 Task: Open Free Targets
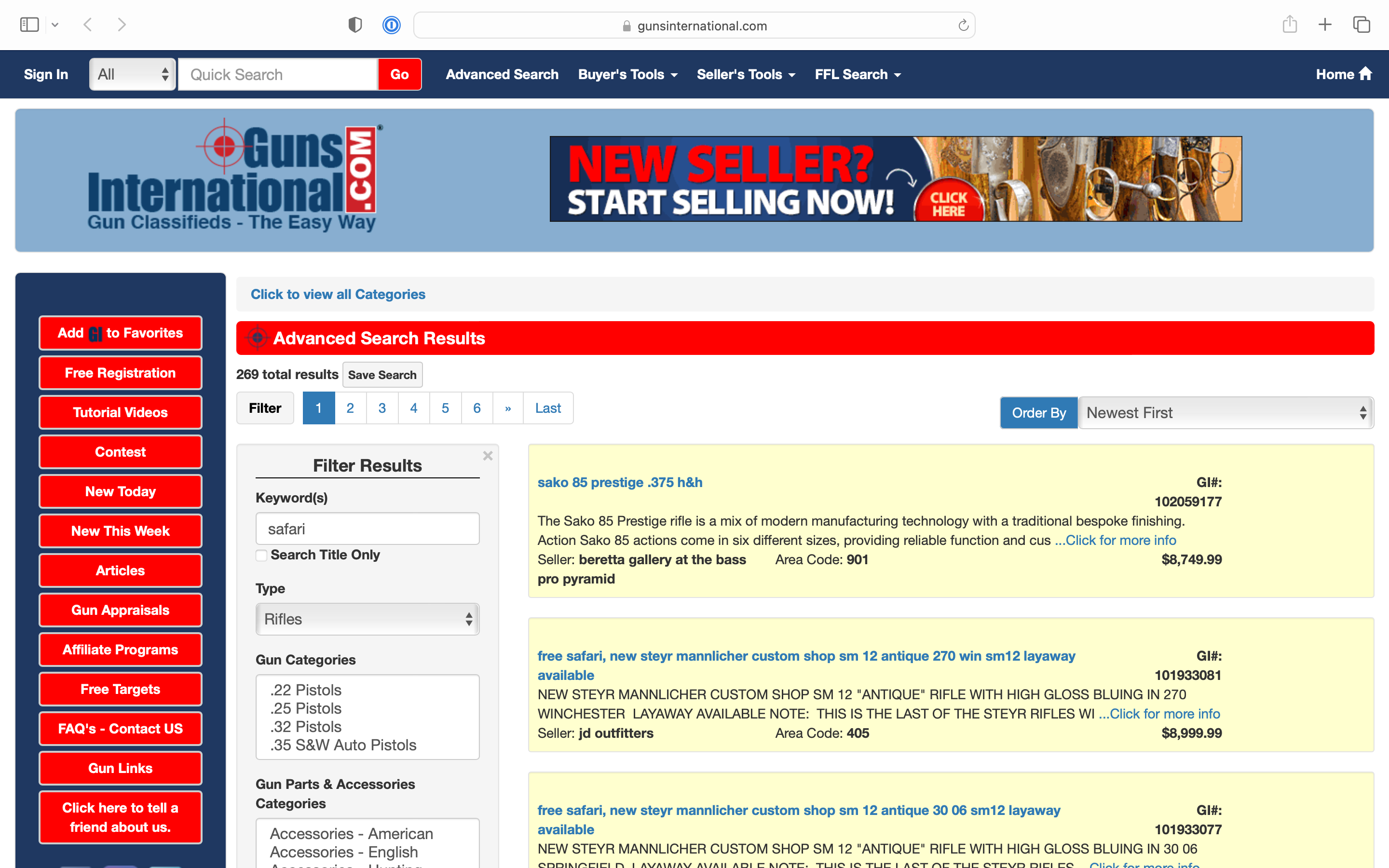click(x=121, y=690)
